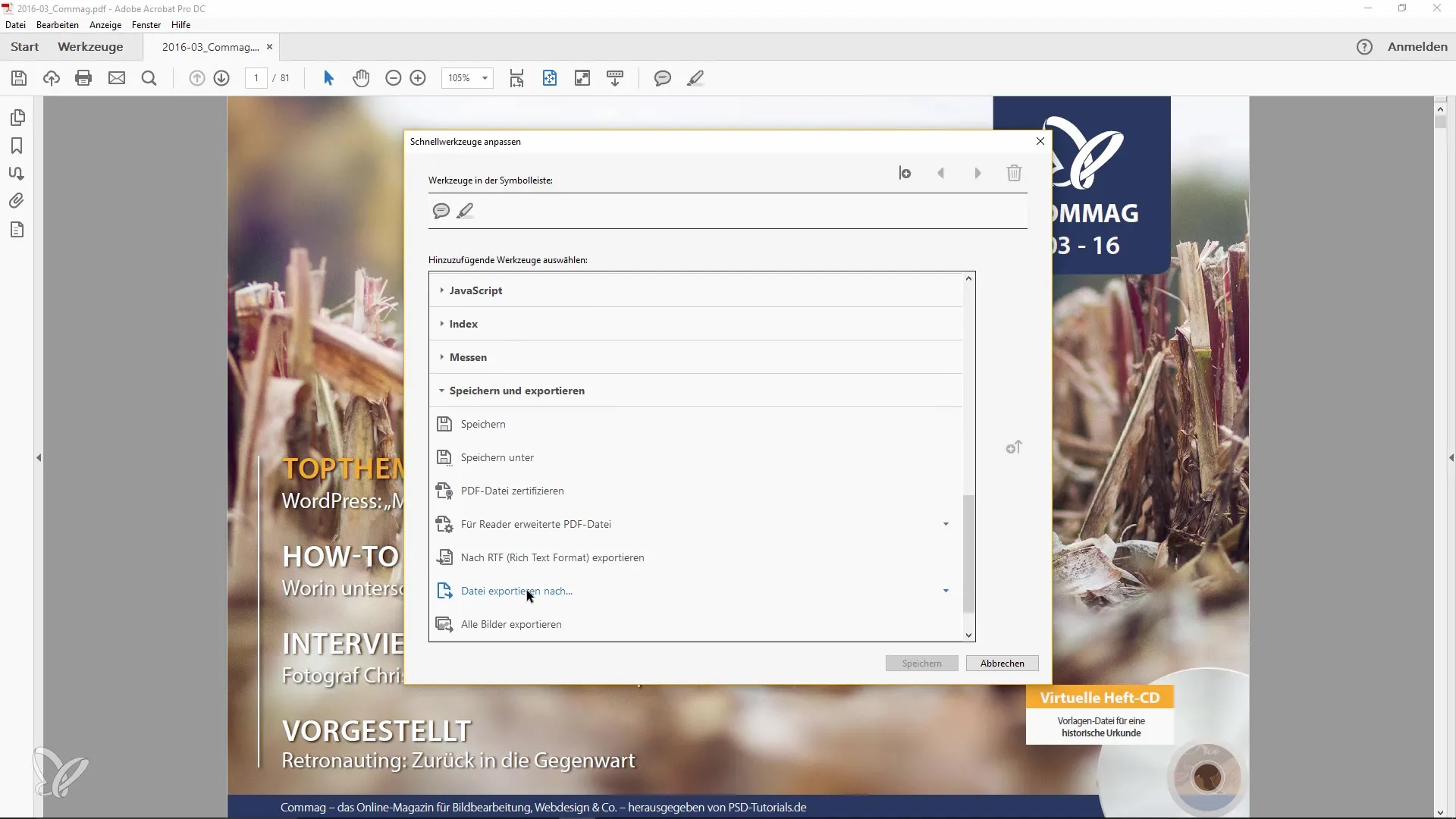
Task: Click the cloud upload icon in toolbar
Action: (52, 78)
